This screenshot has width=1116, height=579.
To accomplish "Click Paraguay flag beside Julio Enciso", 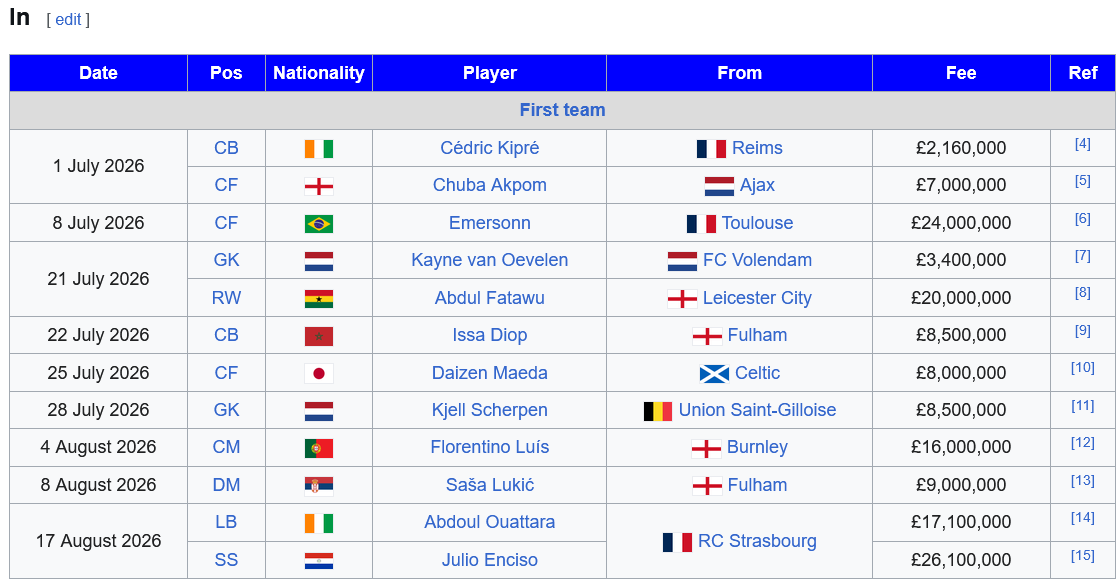I will click(x=319, y=561).
